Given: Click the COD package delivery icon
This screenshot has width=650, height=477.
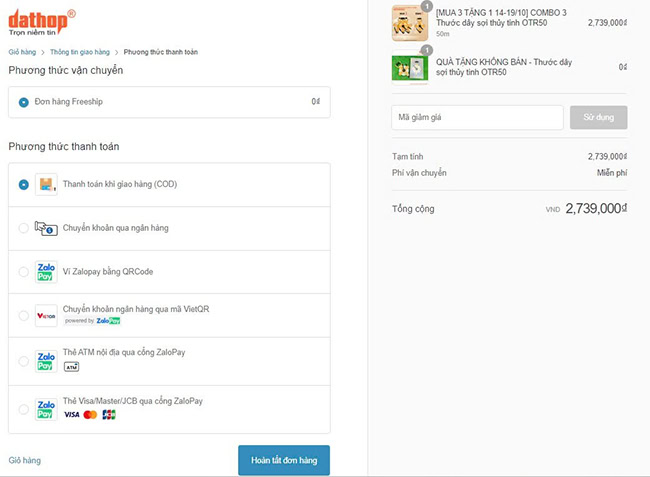Looking at the screenshot, I should click(x=46, y=184).
